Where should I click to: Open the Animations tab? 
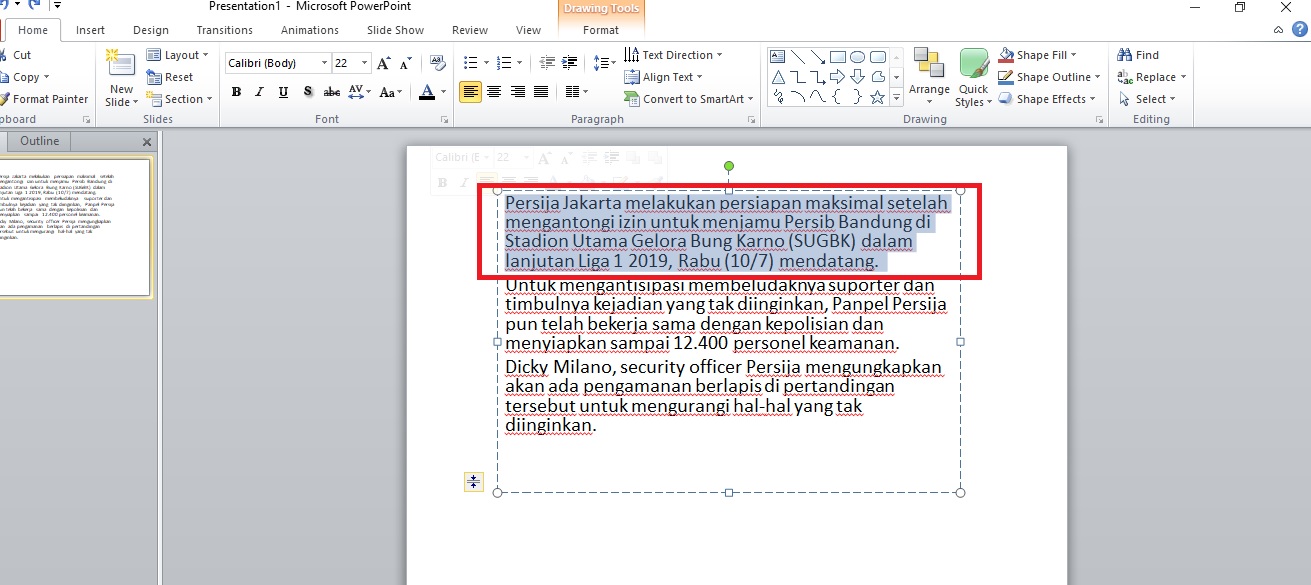click(311, 30)
